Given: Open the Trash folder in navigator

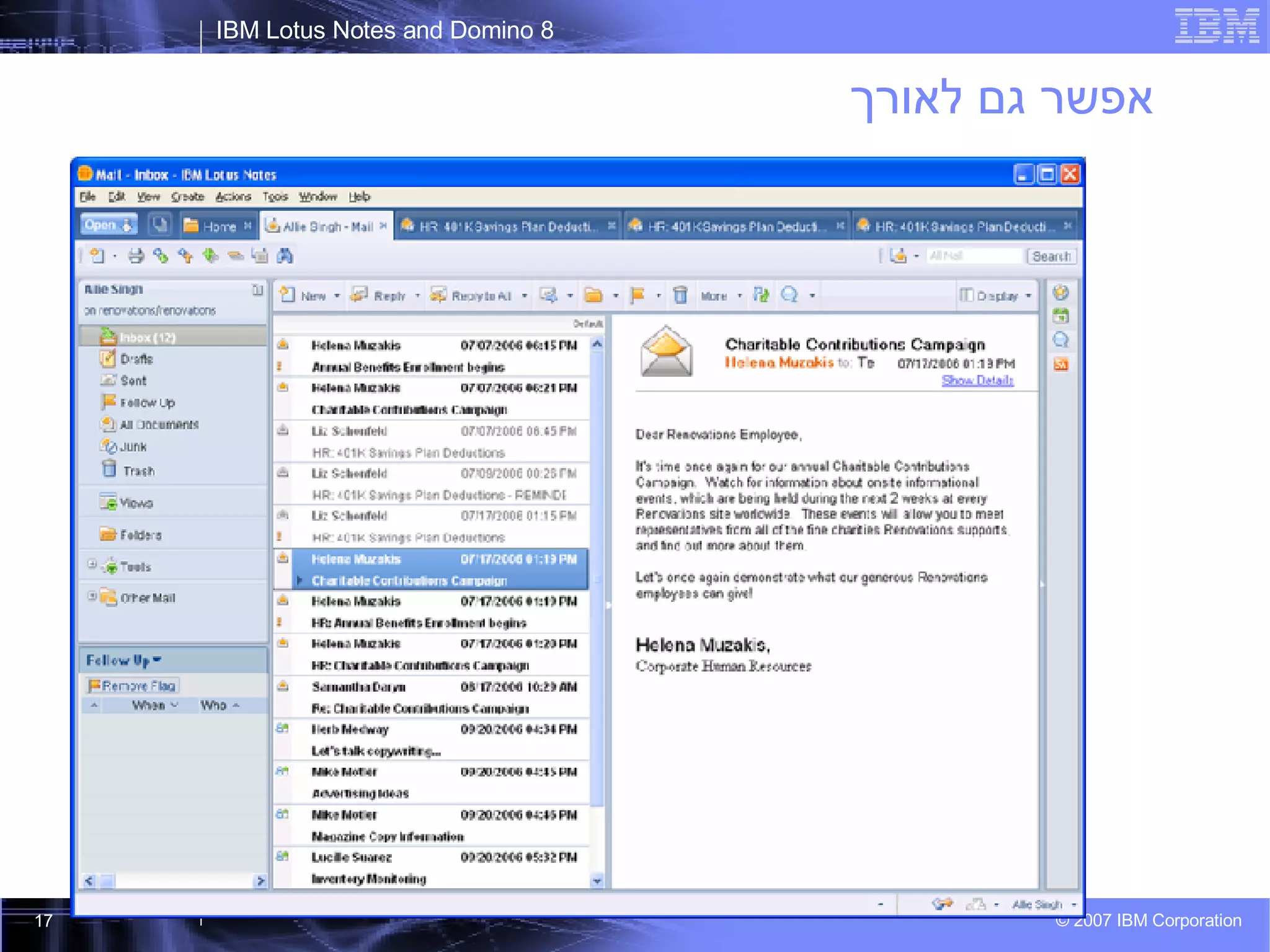Looking at the screenshot, I should pyautogui.click(x=138, y=471).
